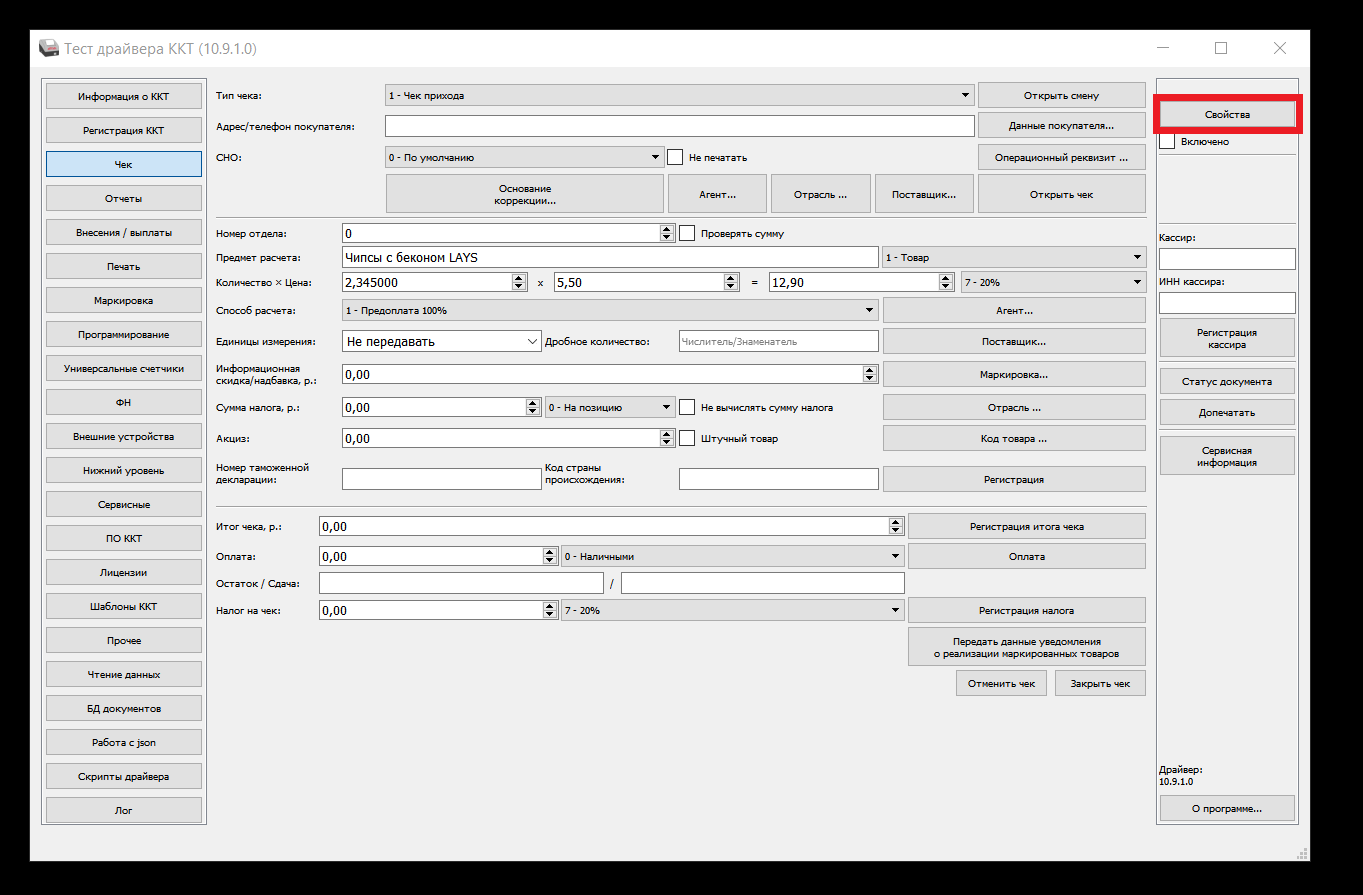The height and width of the screenshot is (895, 1363).
Task: Open the "Лицензии" section
Action: click(124, 573)
